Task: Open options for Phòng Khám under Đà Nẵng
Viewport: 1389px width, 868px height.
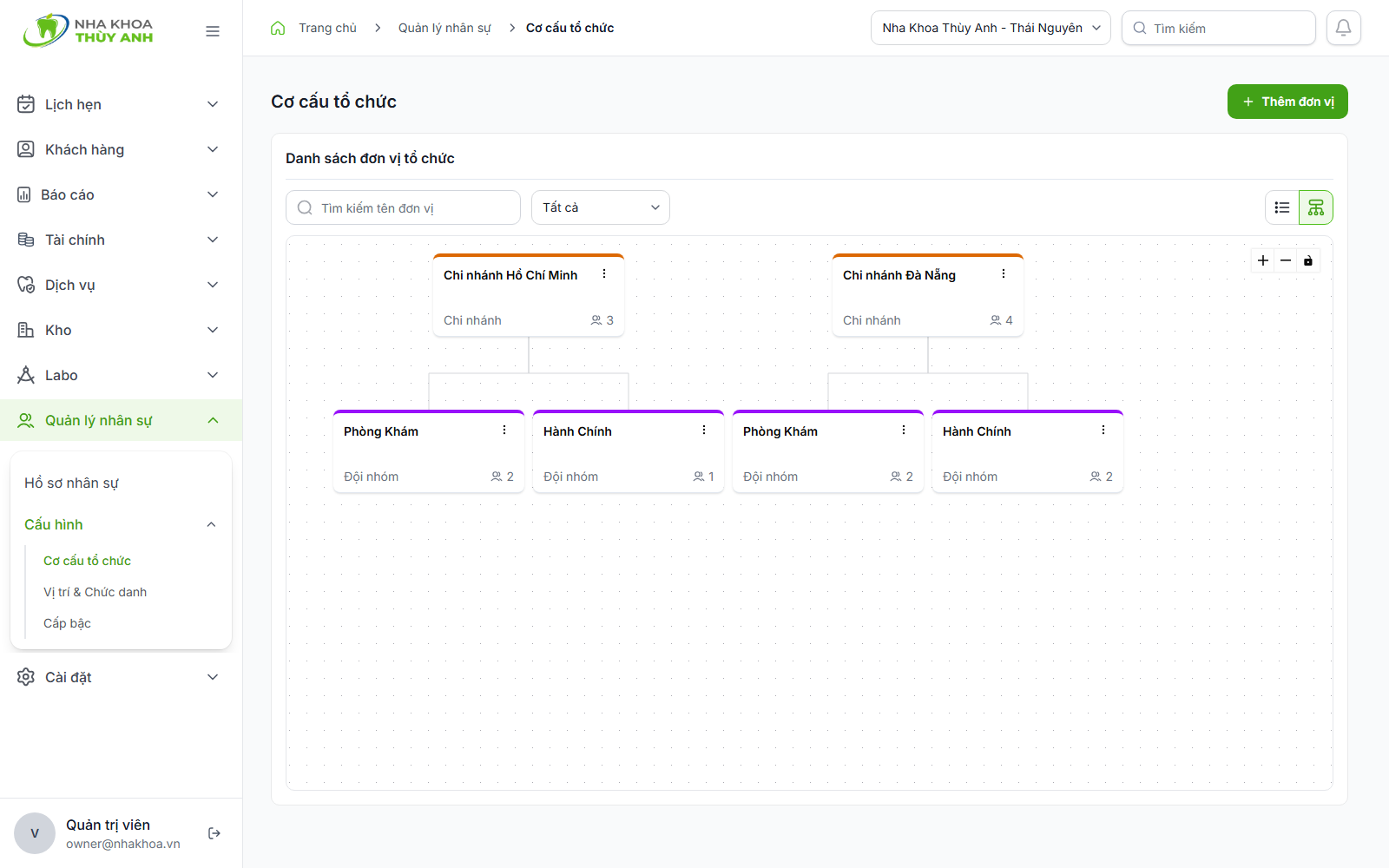Action: 904,430
